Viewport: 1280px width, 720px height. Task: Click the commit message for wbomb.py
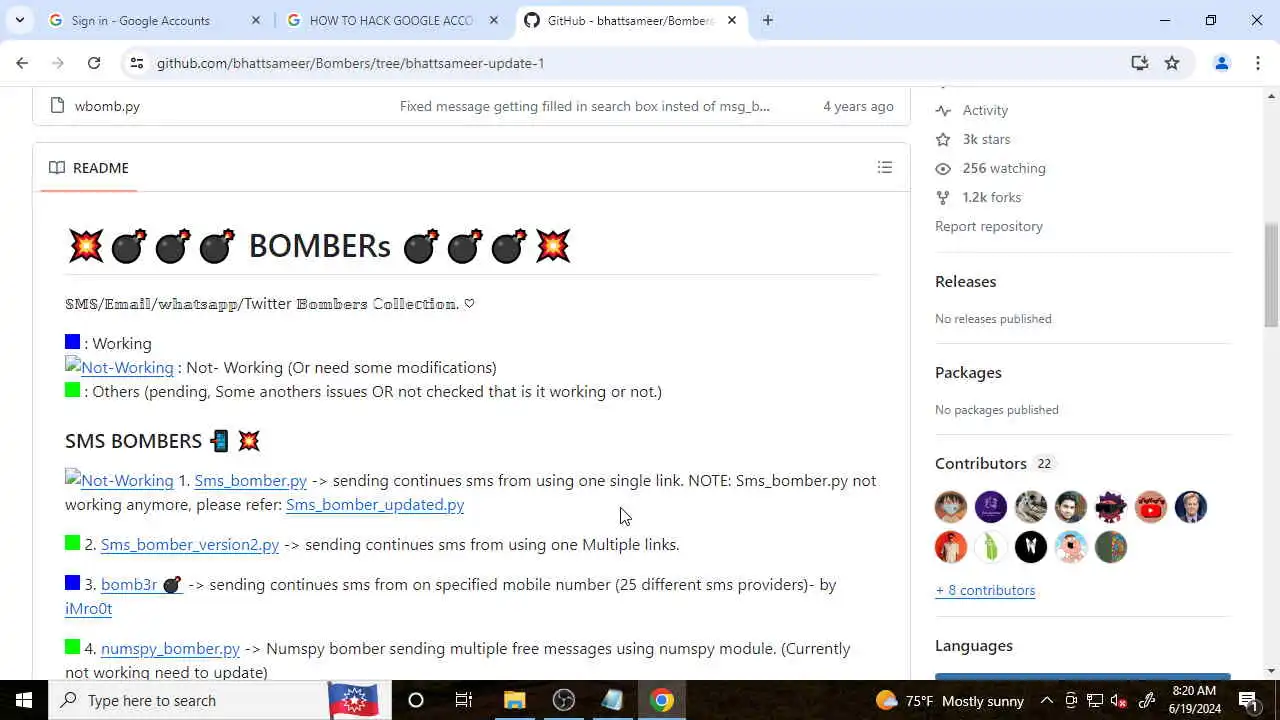click(584, 106)
